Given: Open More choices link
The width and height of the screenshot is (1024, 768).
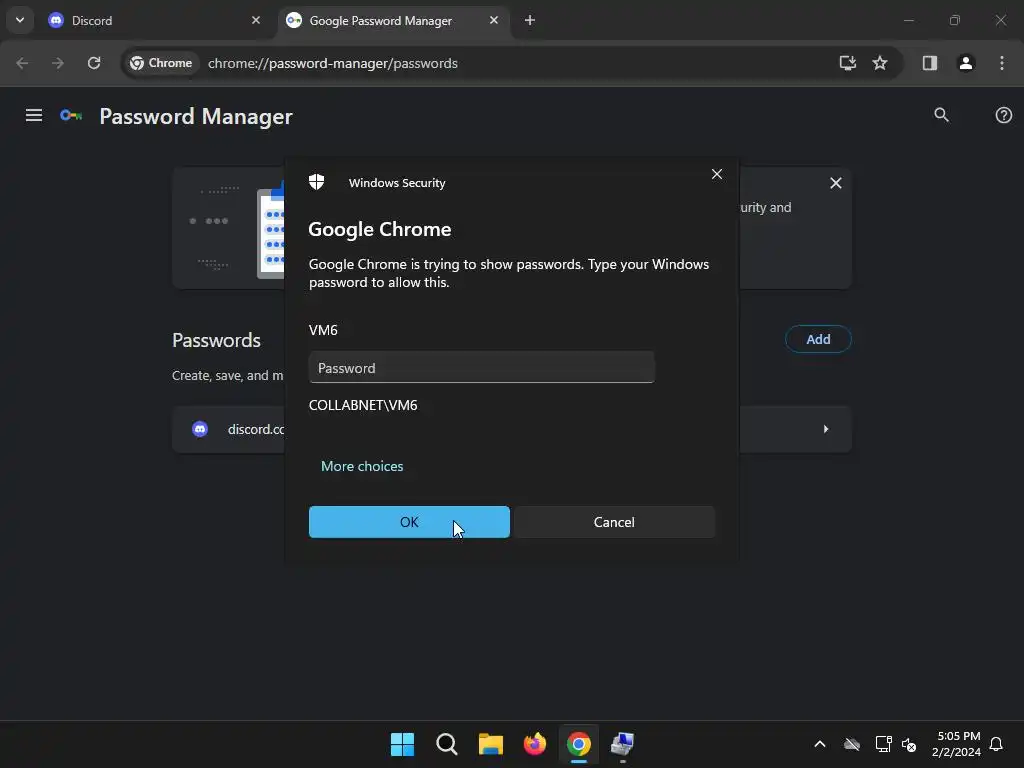Looking at the screenshot, I should (362, 466).
